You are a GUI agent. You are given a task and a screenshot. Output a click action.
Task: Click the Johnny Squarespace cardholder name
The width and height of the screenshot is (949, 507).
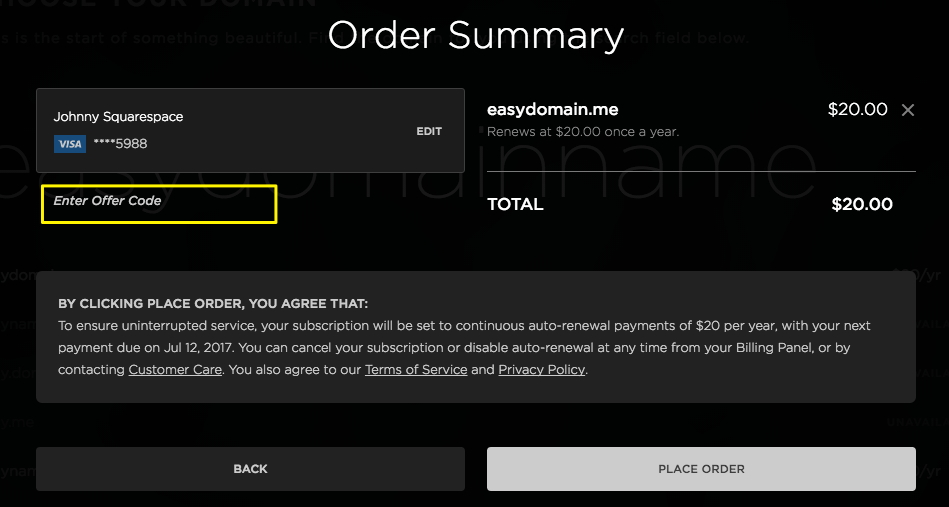click(x=118, y=117)
